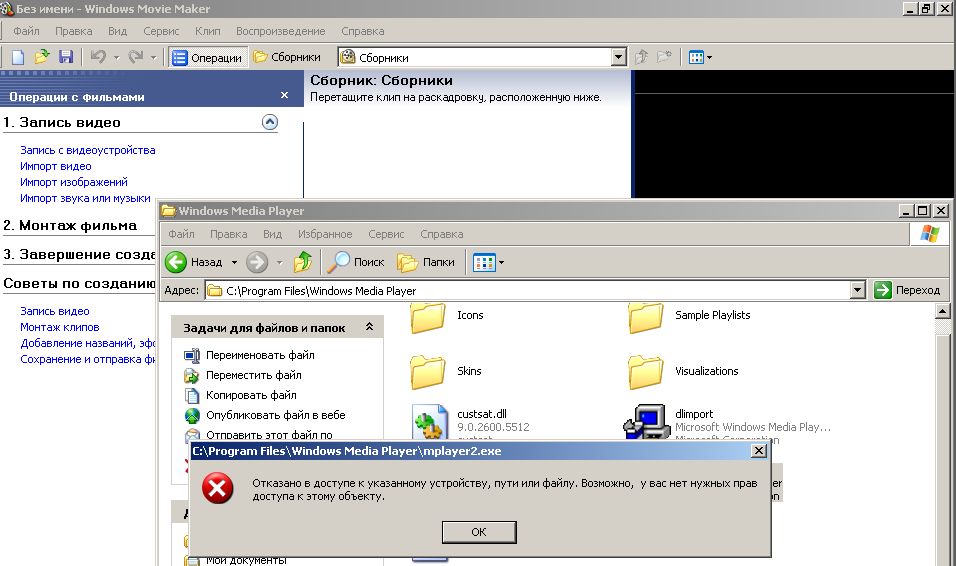Open Back history dropdown arrow

234,262
